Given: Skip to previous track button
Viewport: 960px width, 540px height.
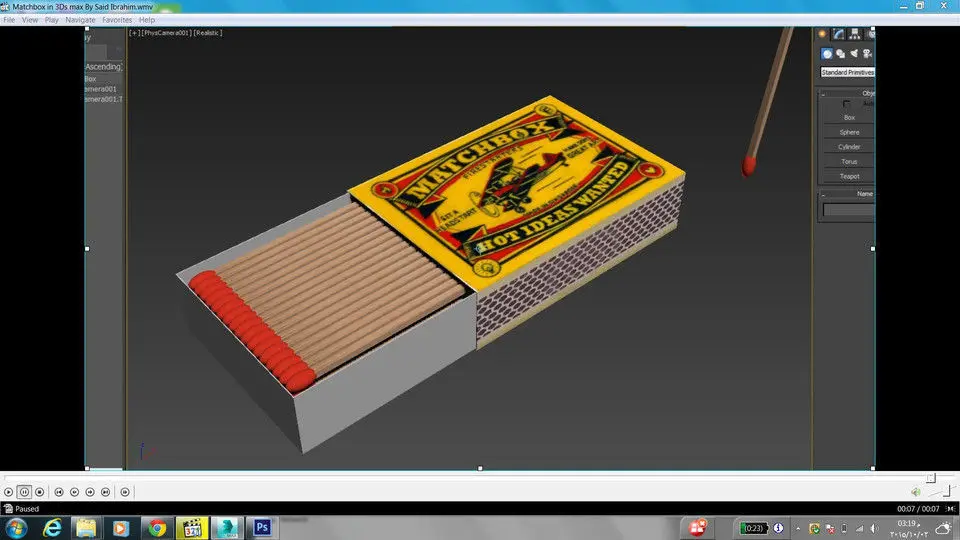Looking at the screenshot, I should click(x=59, y=492).
